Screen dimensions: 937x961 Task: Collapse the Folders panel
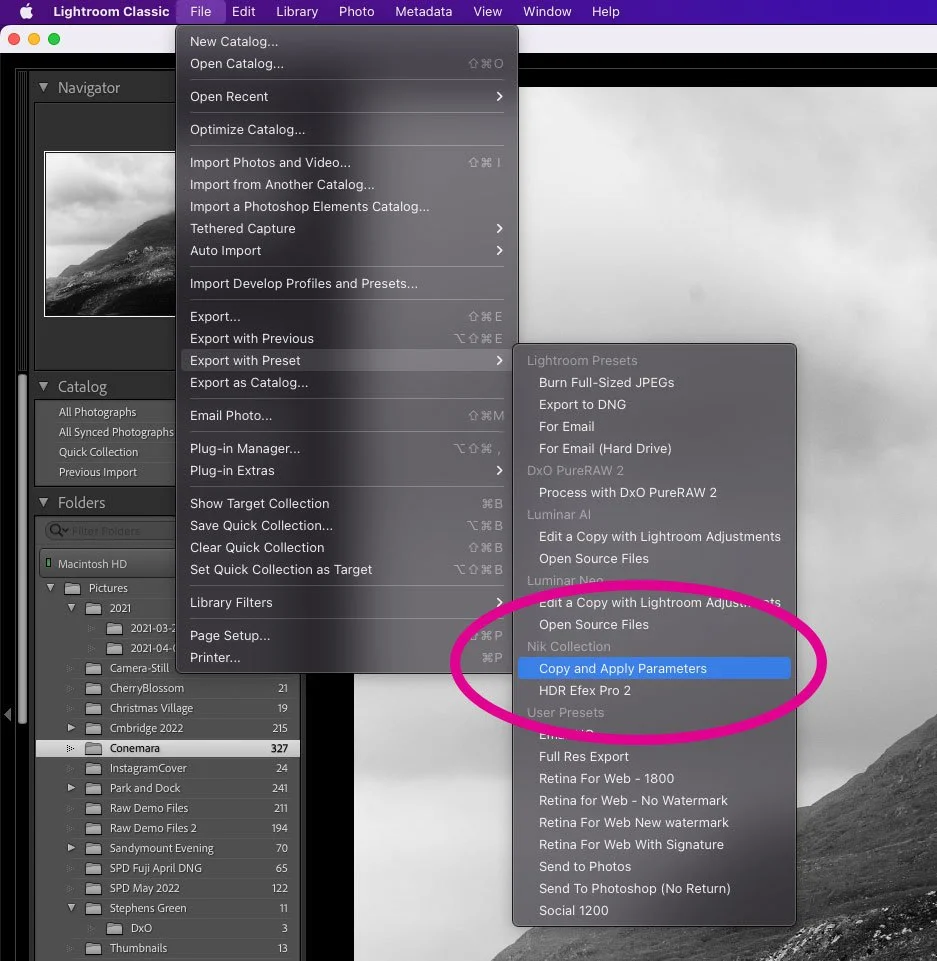pyautogui.click(x=44, y=503)
